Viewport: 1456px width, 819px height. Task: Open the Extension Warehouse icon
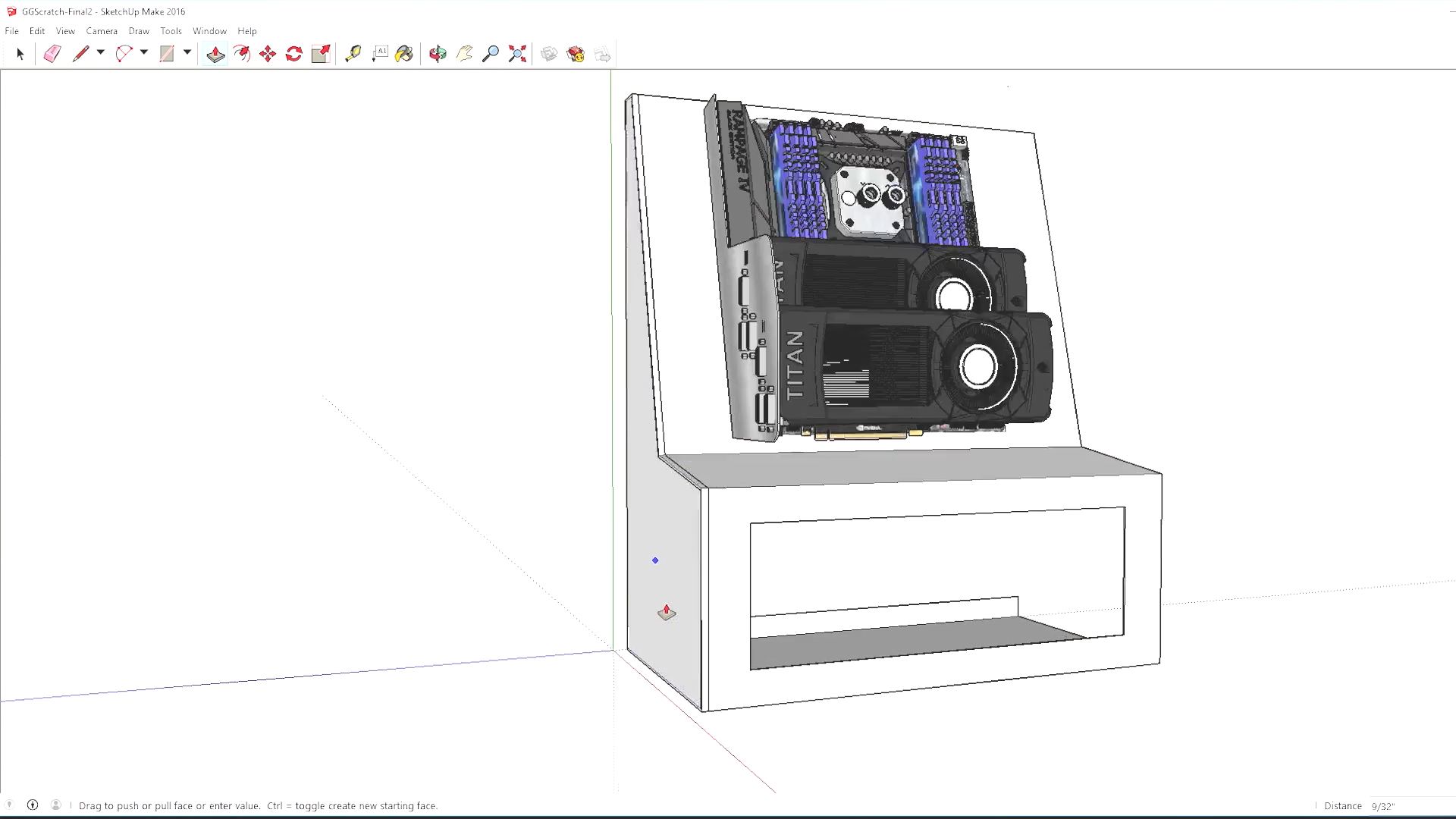pyautogui.click(x=576, y=54)
